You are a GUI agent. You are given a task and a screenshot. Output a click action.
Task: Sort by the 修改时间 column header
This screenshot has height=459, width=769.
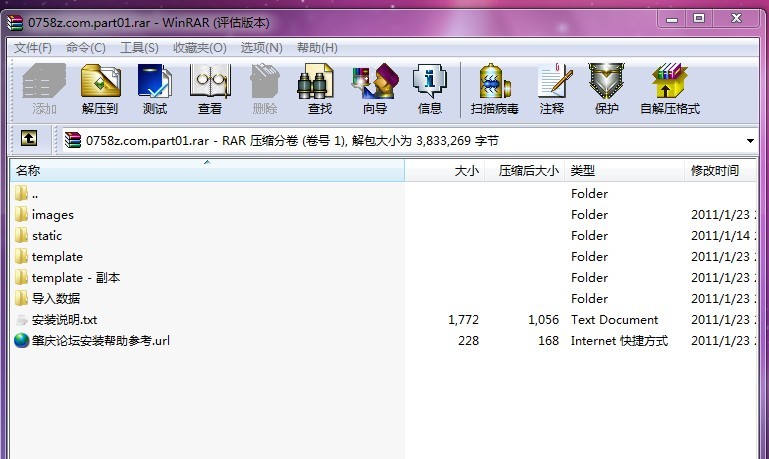coord(720,171)
